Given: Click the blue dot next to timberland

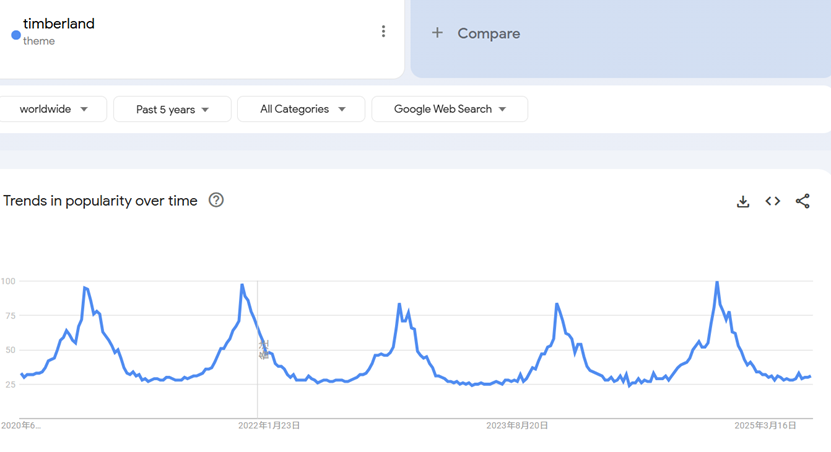Looking at the screenshot, I should coord(16,36).
